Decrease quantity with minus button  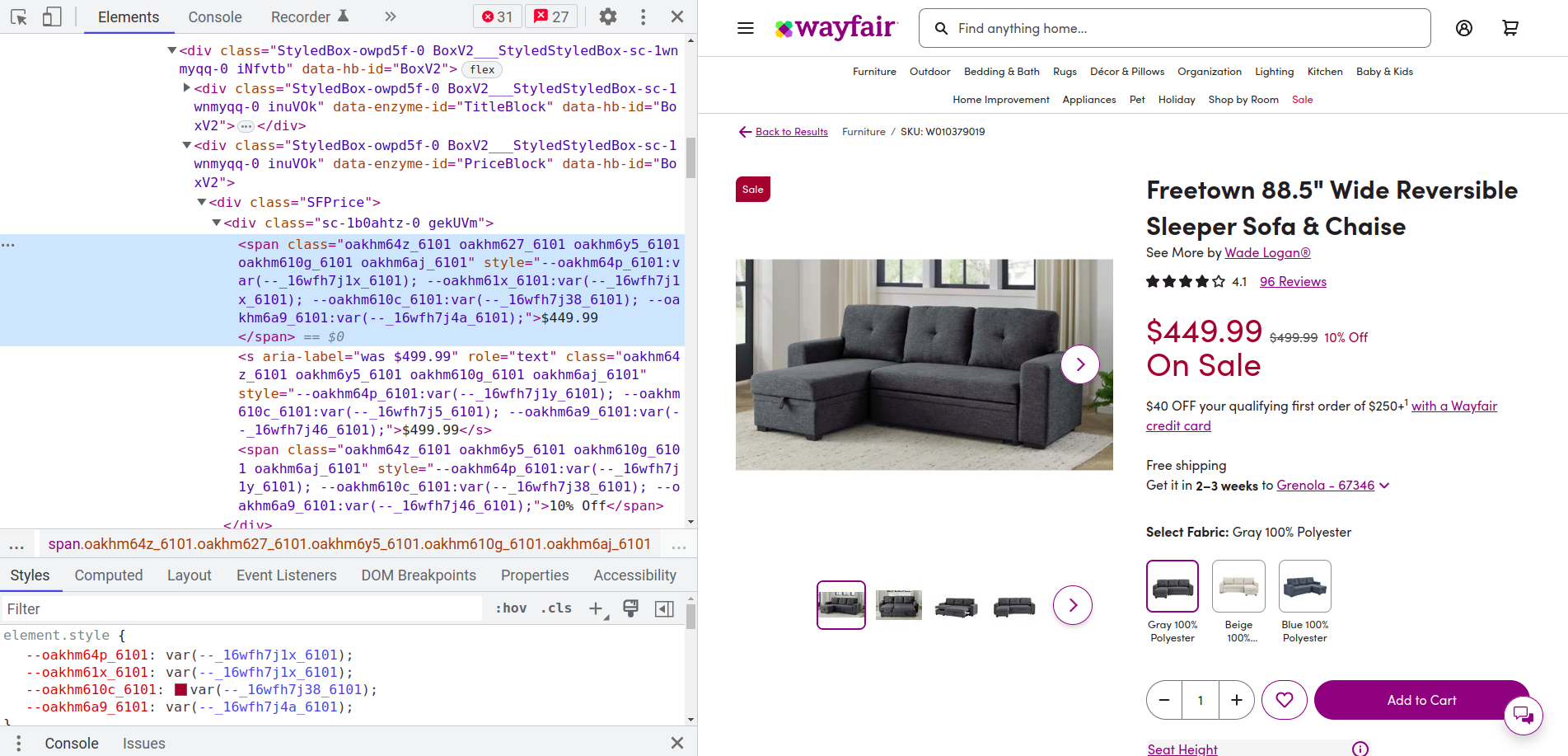pos(1164,700)
